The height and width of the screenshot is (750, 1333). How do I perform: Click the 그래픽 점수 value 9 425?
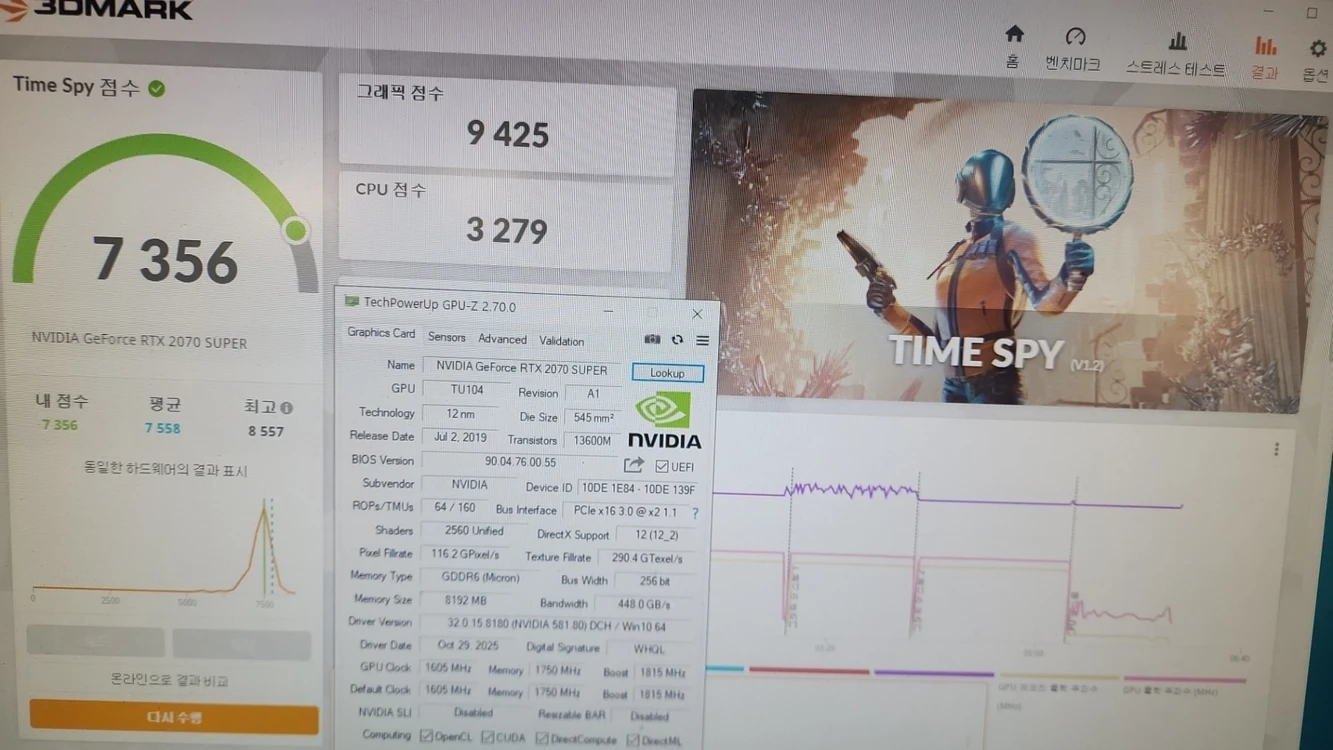[x=508, y=134]
